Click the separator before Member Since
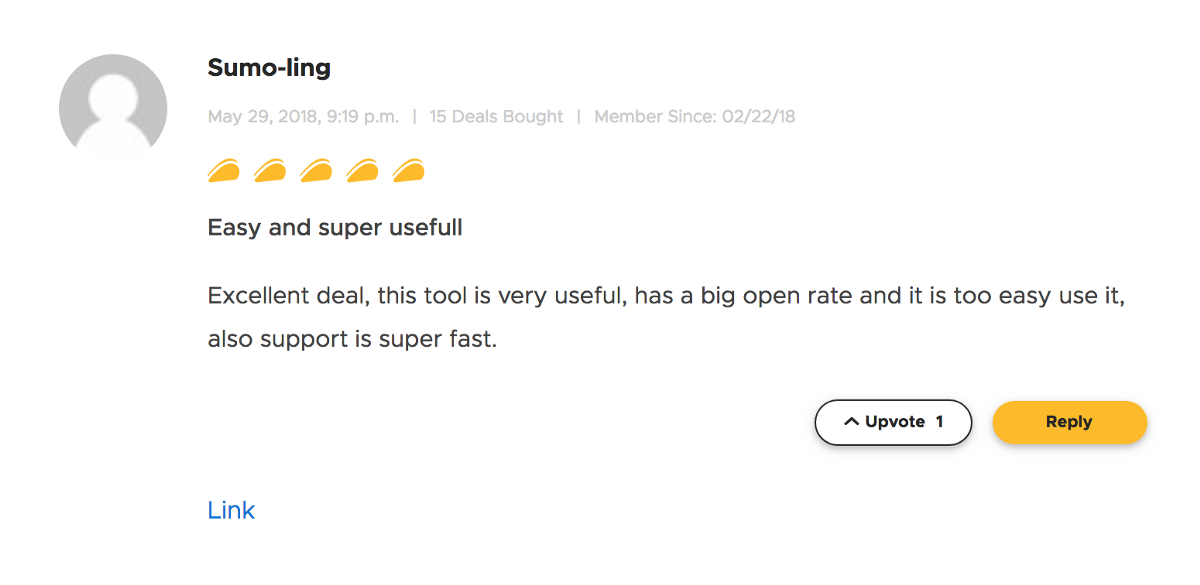 pyautogui.click(x=578, y=117)
